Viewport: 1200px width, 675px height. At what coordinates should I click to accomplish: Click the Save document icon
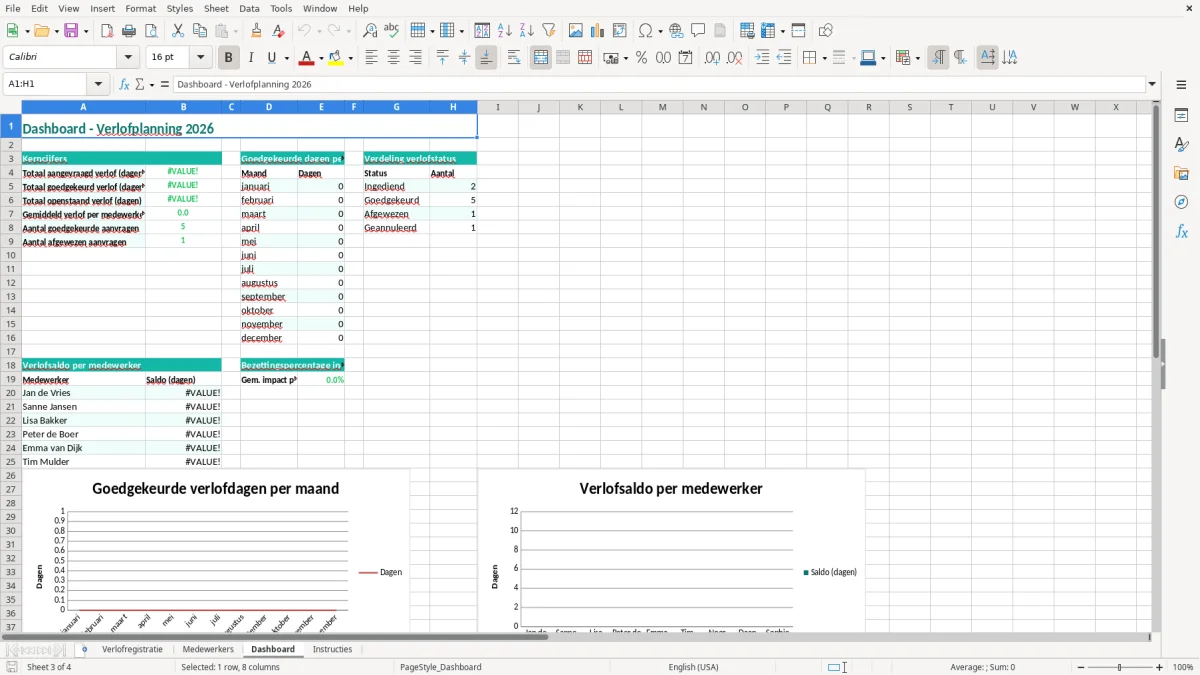tap(71, 31)
